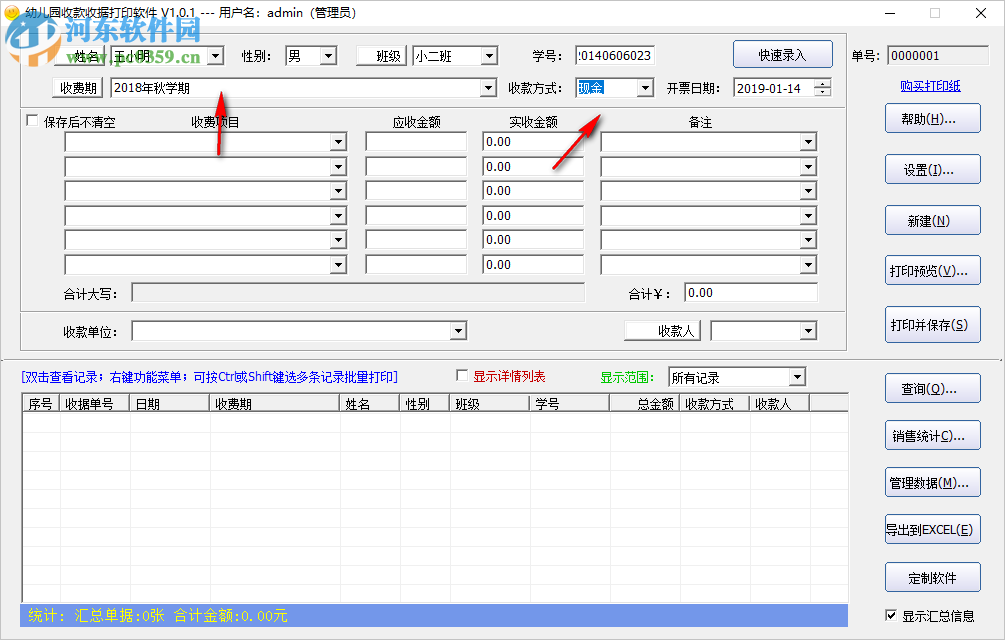
Task: Expand the 姓名 name dropdown
Action: [x=216, y=56]
